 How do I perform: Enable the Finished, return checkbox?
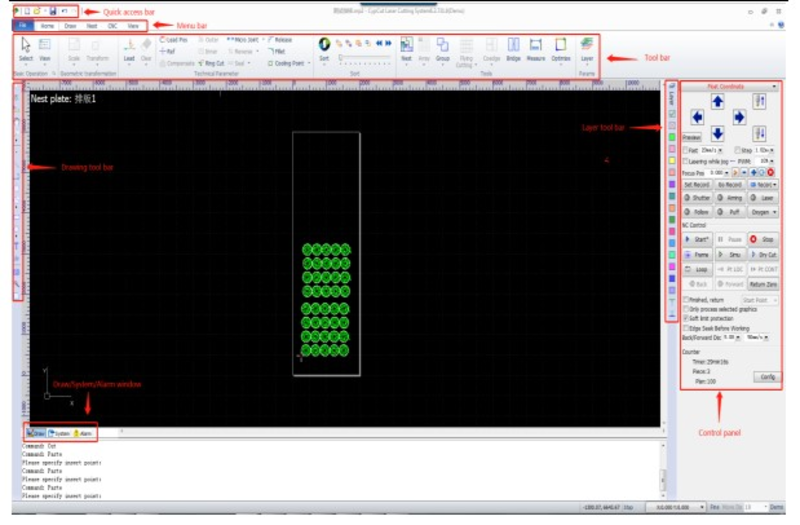[685, 299]
